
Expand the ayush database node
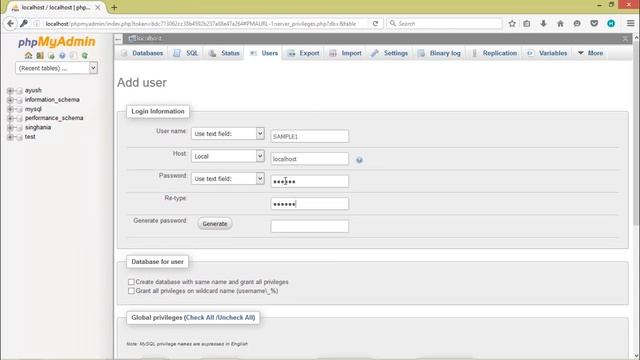tap(10, 90)
